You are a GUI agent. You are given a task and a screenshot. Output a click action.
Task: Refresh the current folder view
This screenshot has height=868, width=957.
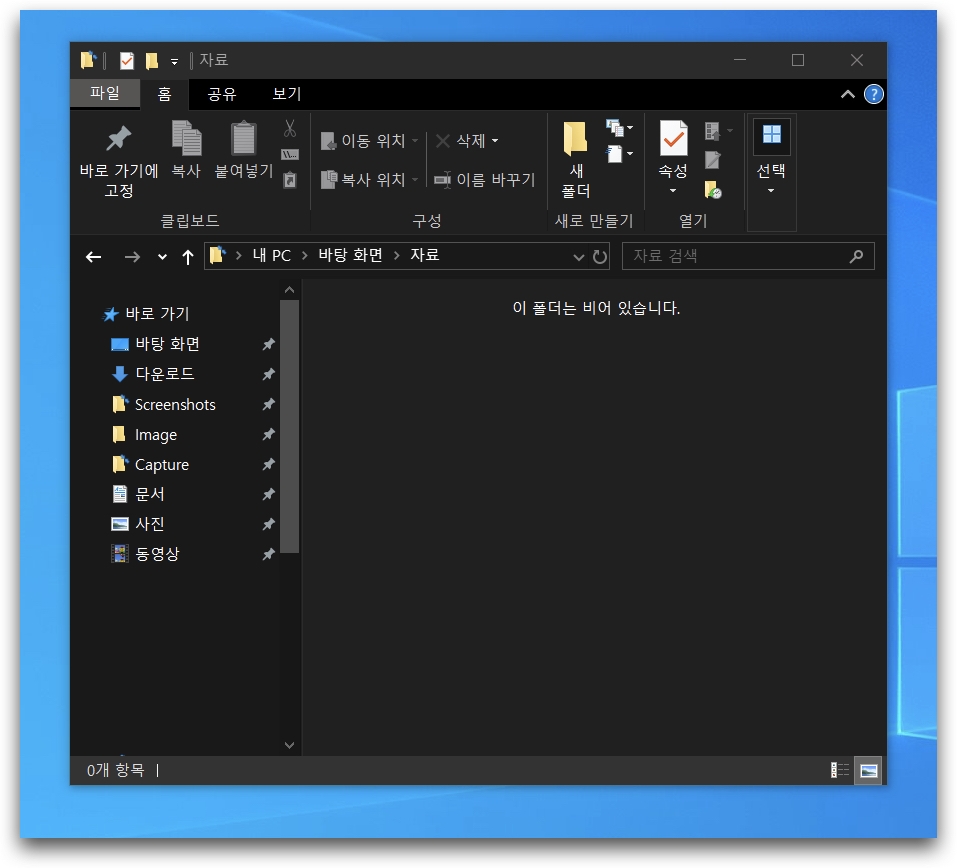click(600, 256)
